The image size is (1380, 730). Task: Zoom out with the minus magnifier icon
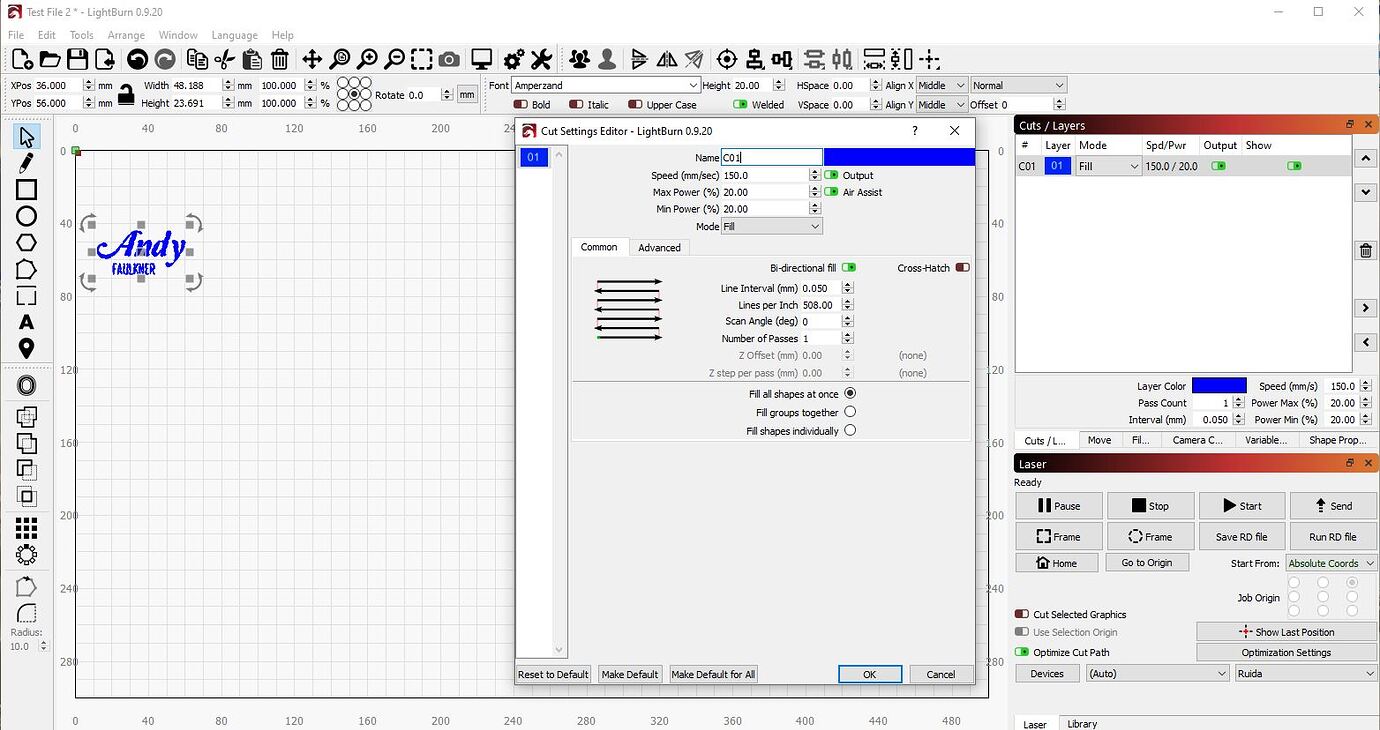click(x=395, y=59)
